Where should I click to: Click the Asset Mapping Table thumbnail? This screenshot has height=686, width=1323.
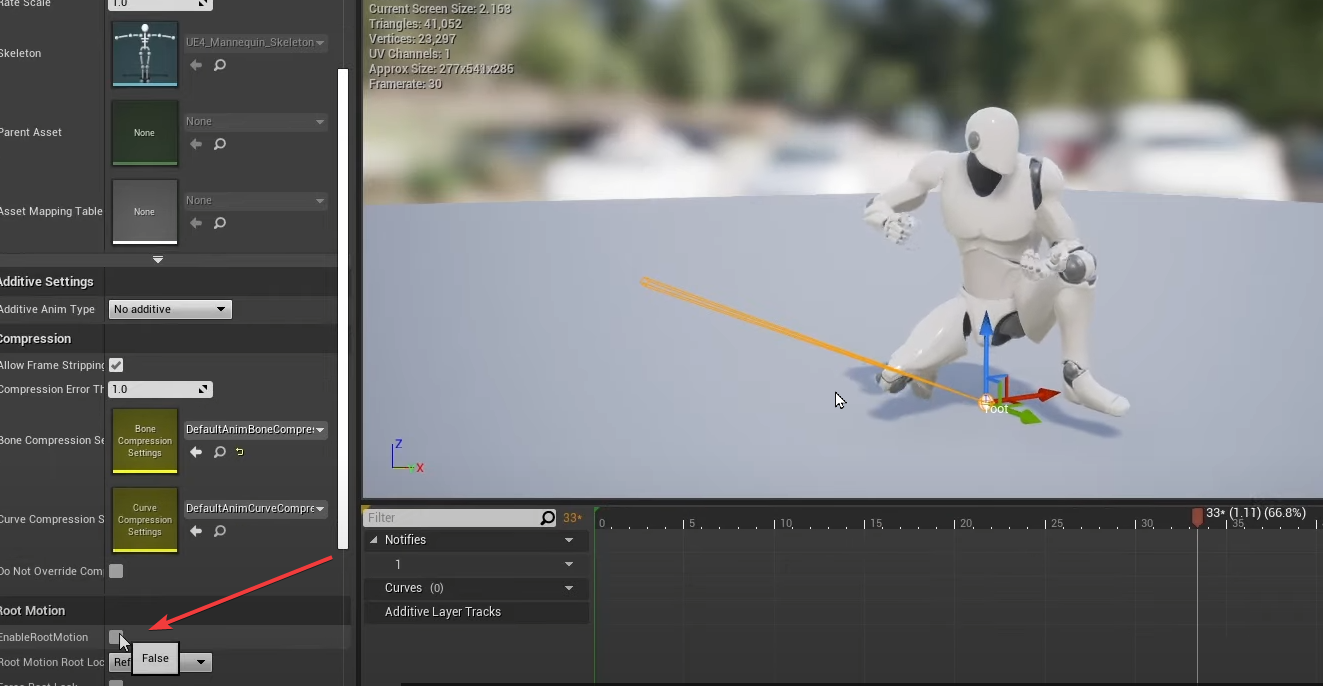[145, 212]
